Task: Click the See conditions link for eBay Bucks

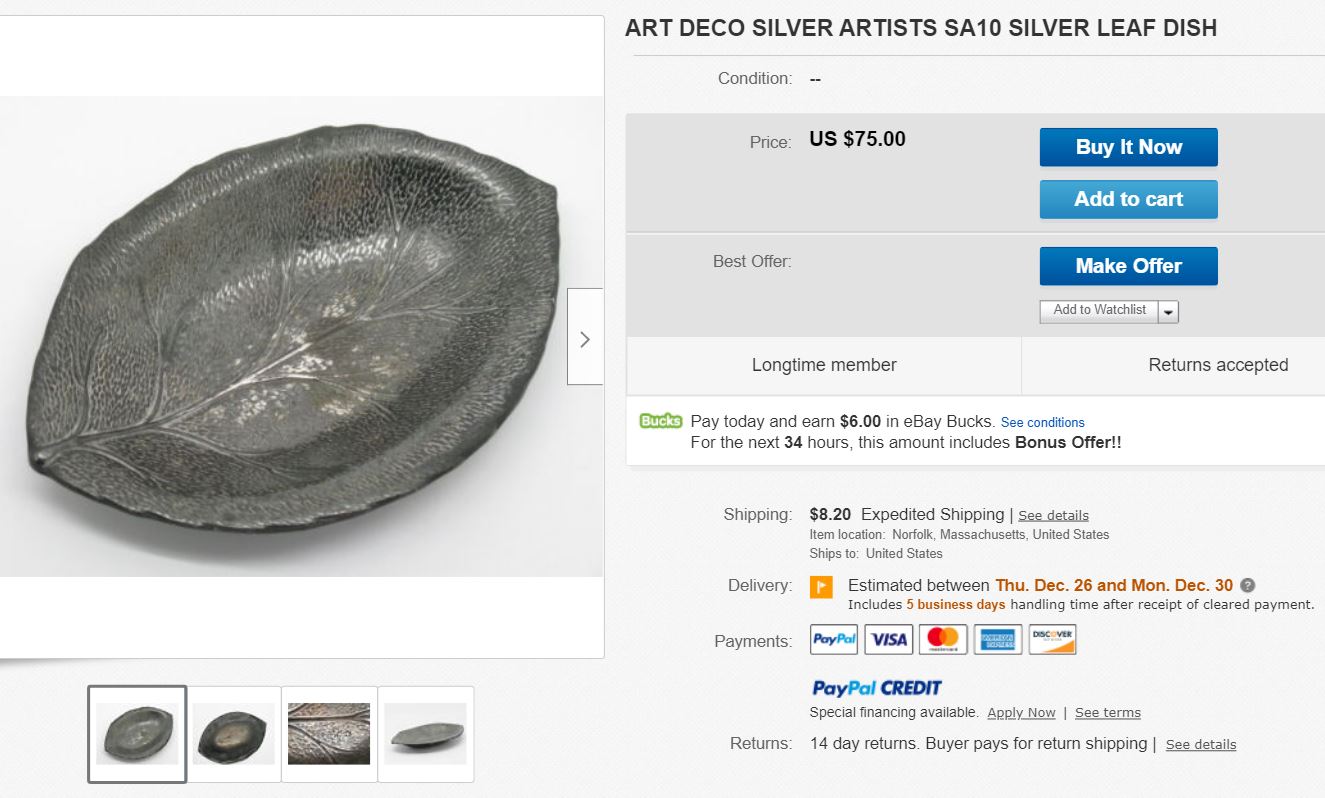Action: tap(1042, 422)
